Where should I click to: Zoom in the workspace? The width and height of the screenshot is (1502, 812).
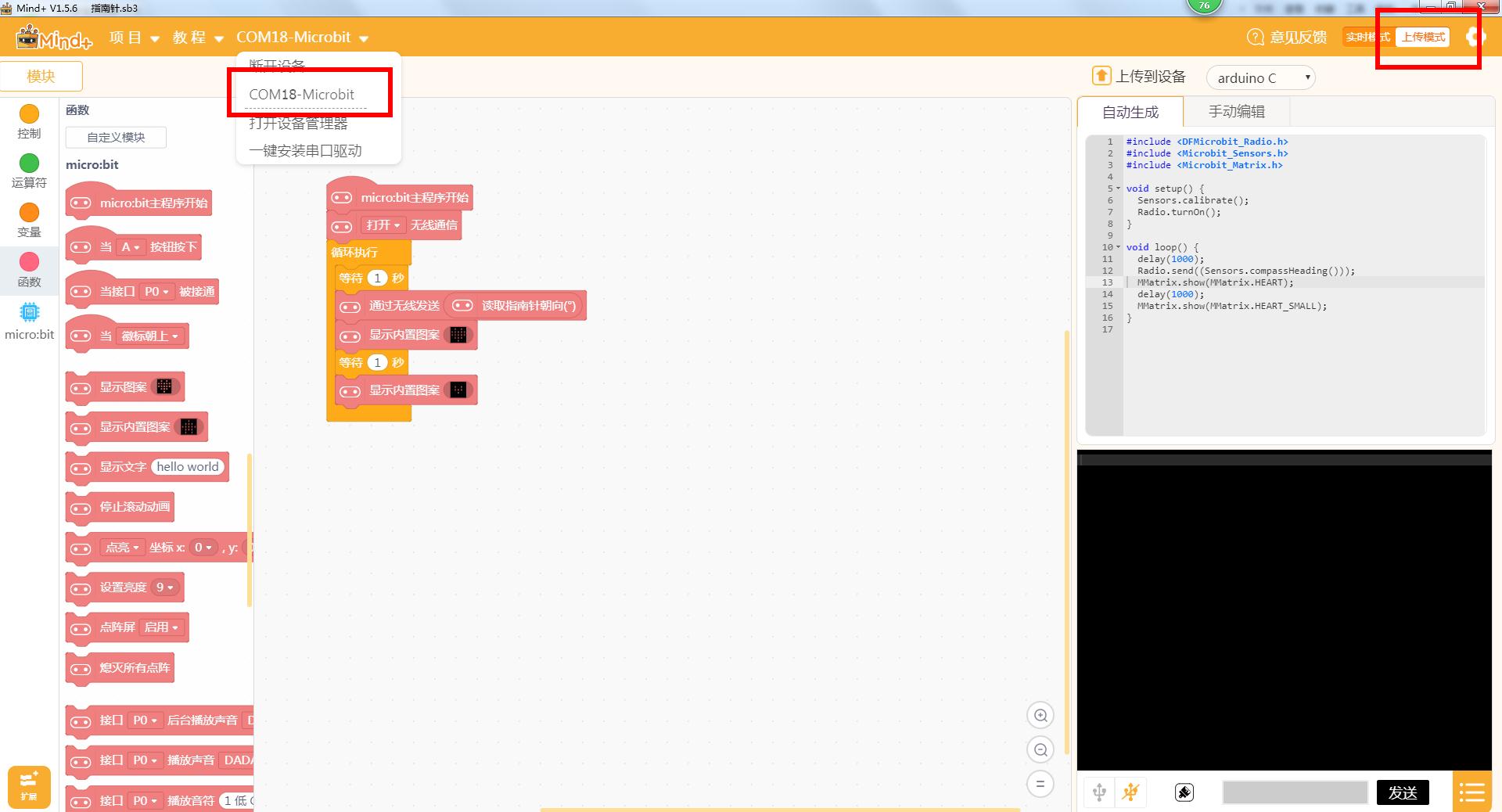[x=1040, y=715]
